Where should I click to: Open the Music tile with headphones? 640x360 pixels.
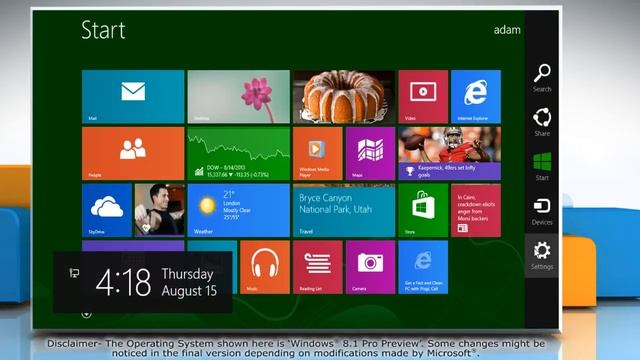coord(265,267)
